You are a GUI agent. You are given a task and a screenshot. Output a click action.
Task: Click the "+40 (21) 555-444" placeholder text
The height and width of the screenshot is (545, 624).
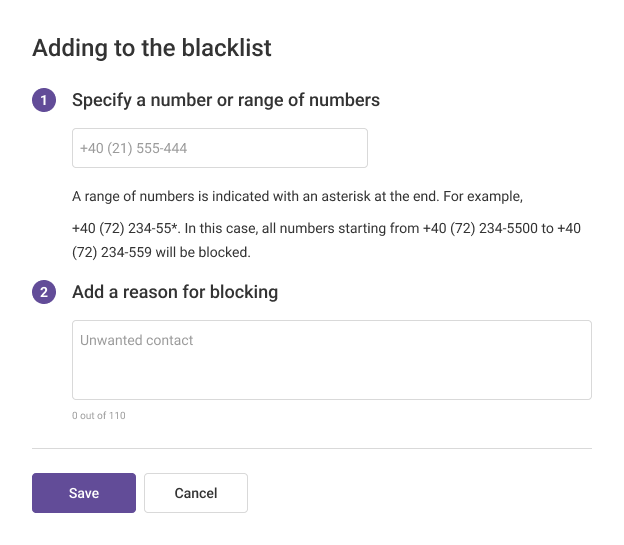point(134,148)
